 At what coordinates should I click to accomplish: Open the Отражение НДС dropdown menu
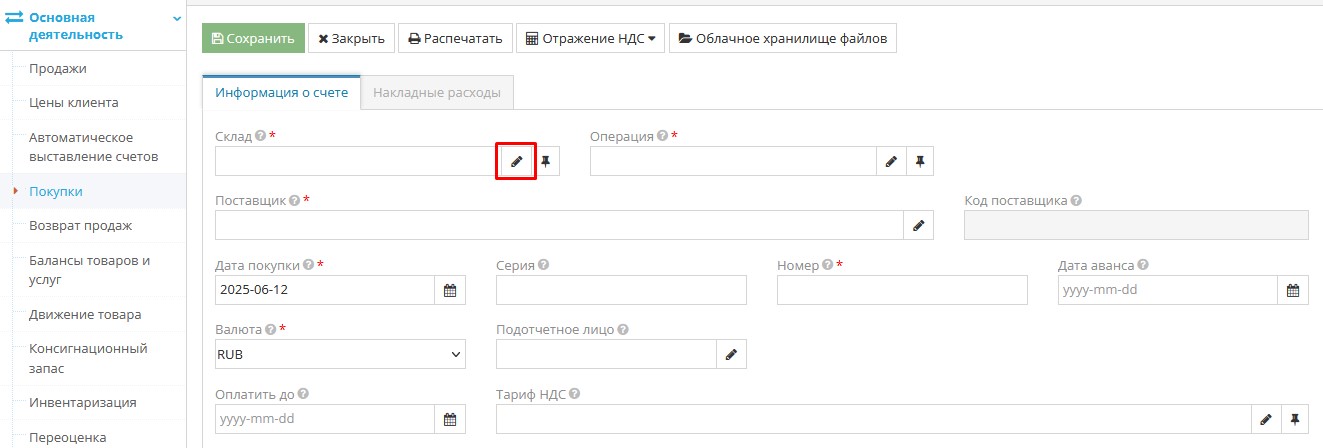[x=590, y=39]
